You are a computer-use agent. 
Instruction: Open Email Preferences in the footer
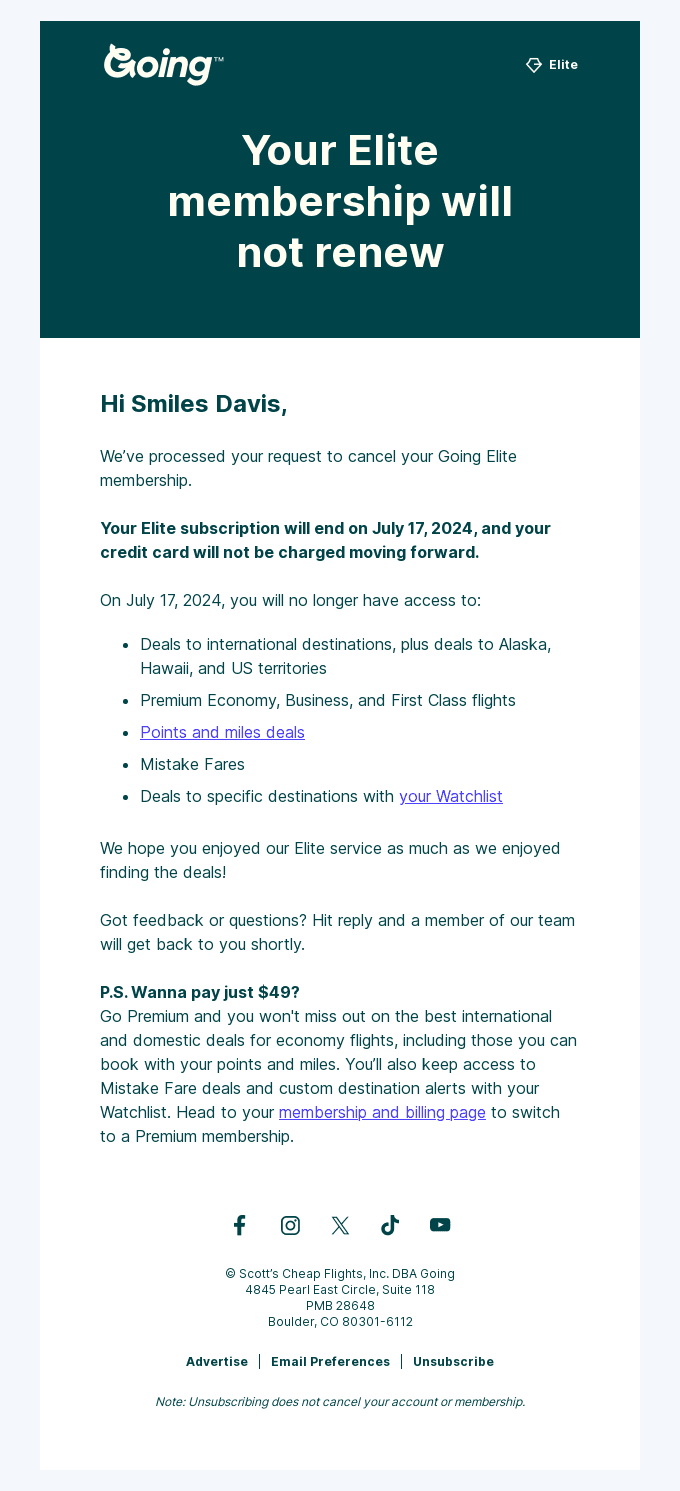coord(331,1361)
